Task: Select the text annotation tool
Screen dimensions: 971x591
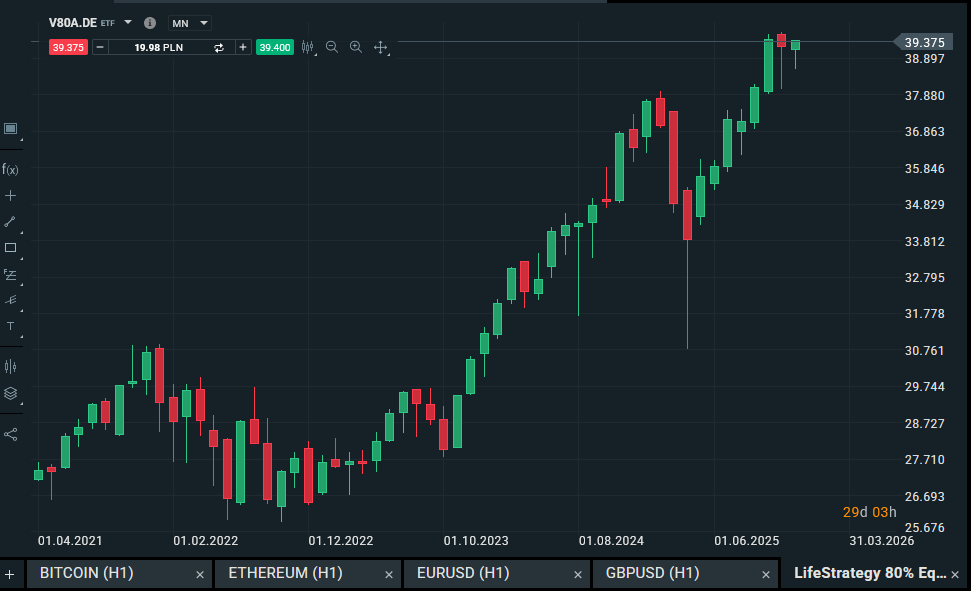Action: (10, 326)
